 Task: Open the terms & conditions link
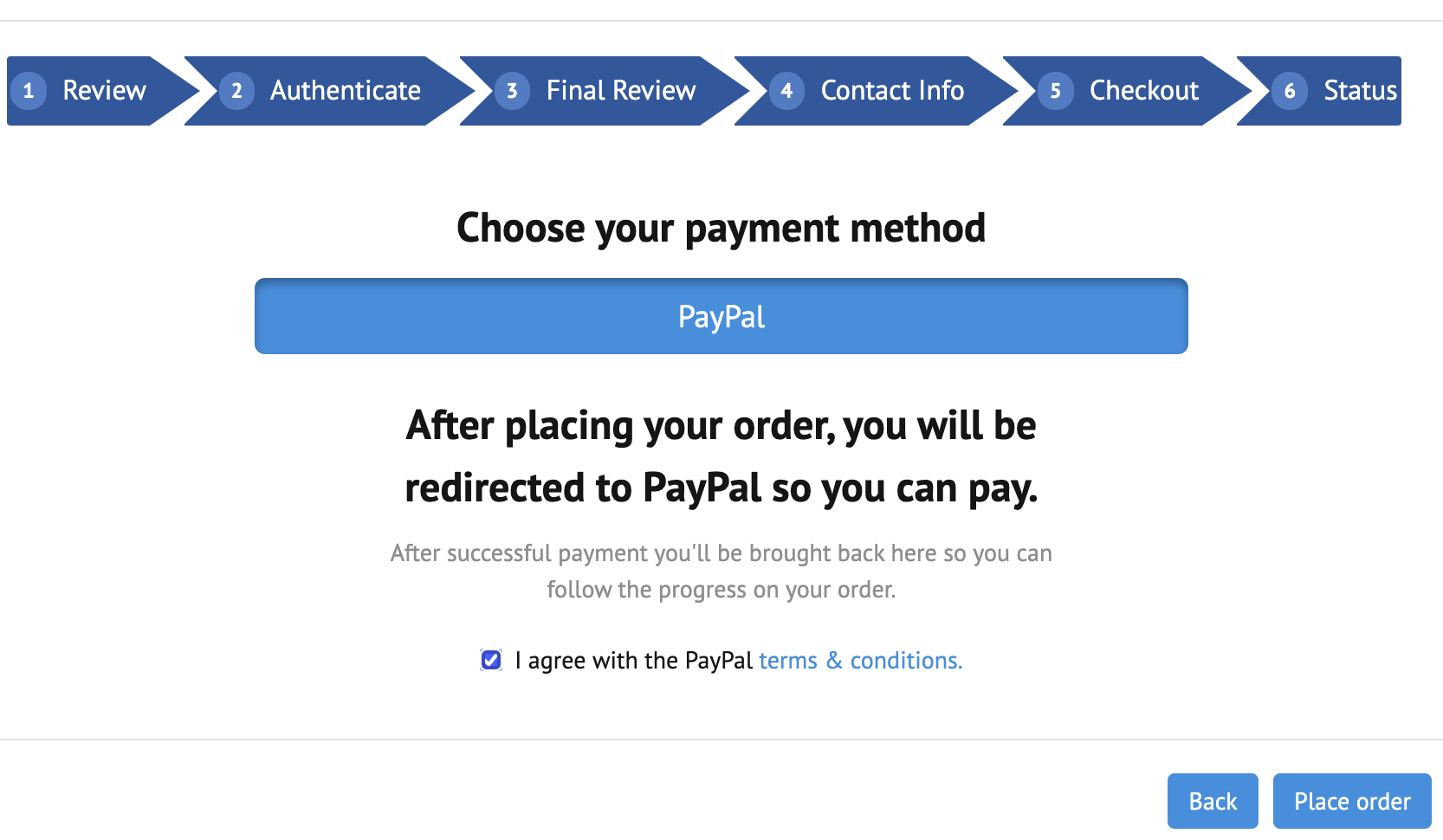(x=860, y=661)
